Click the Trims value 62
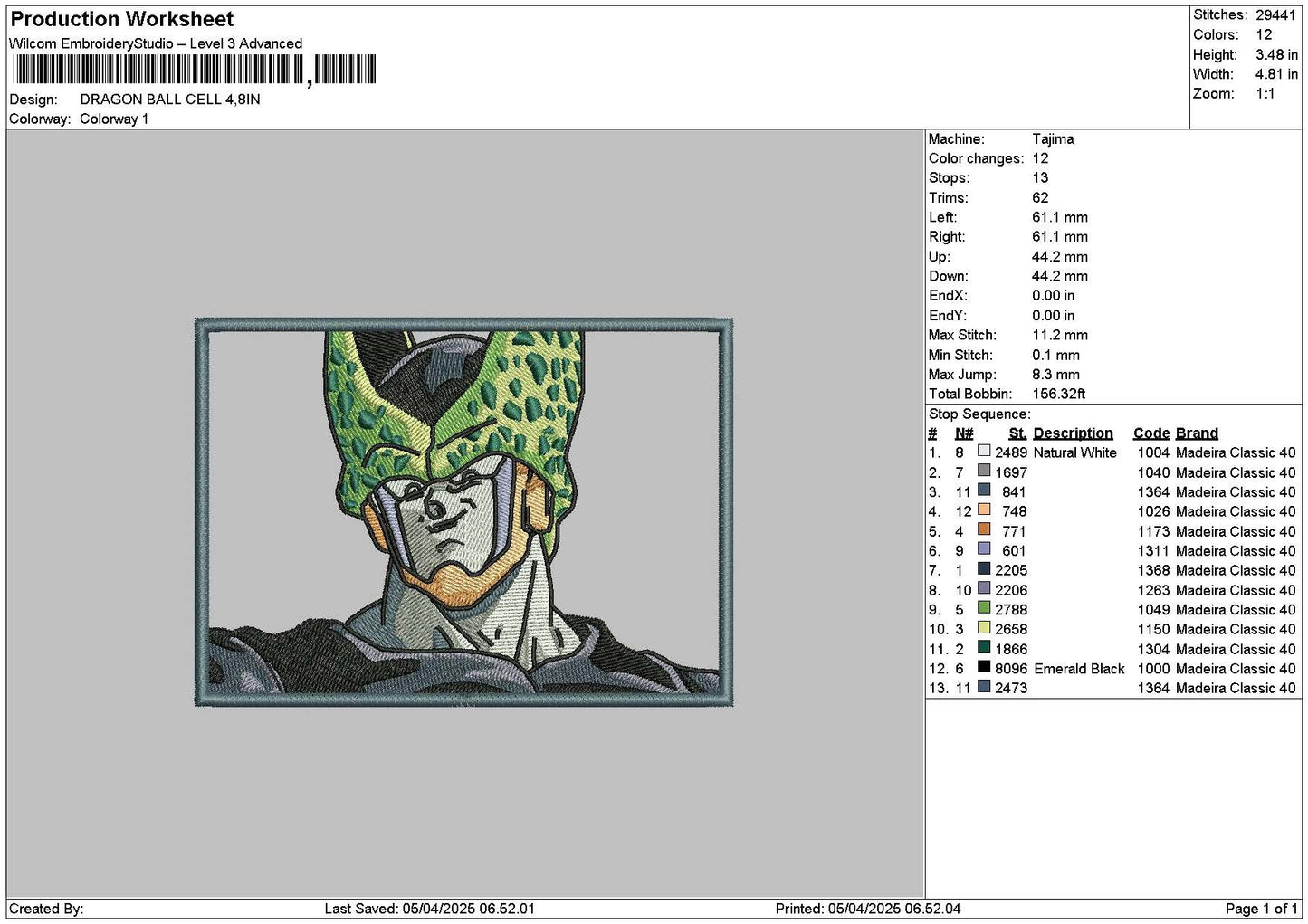1308x924 pixels. (1040, 198)
